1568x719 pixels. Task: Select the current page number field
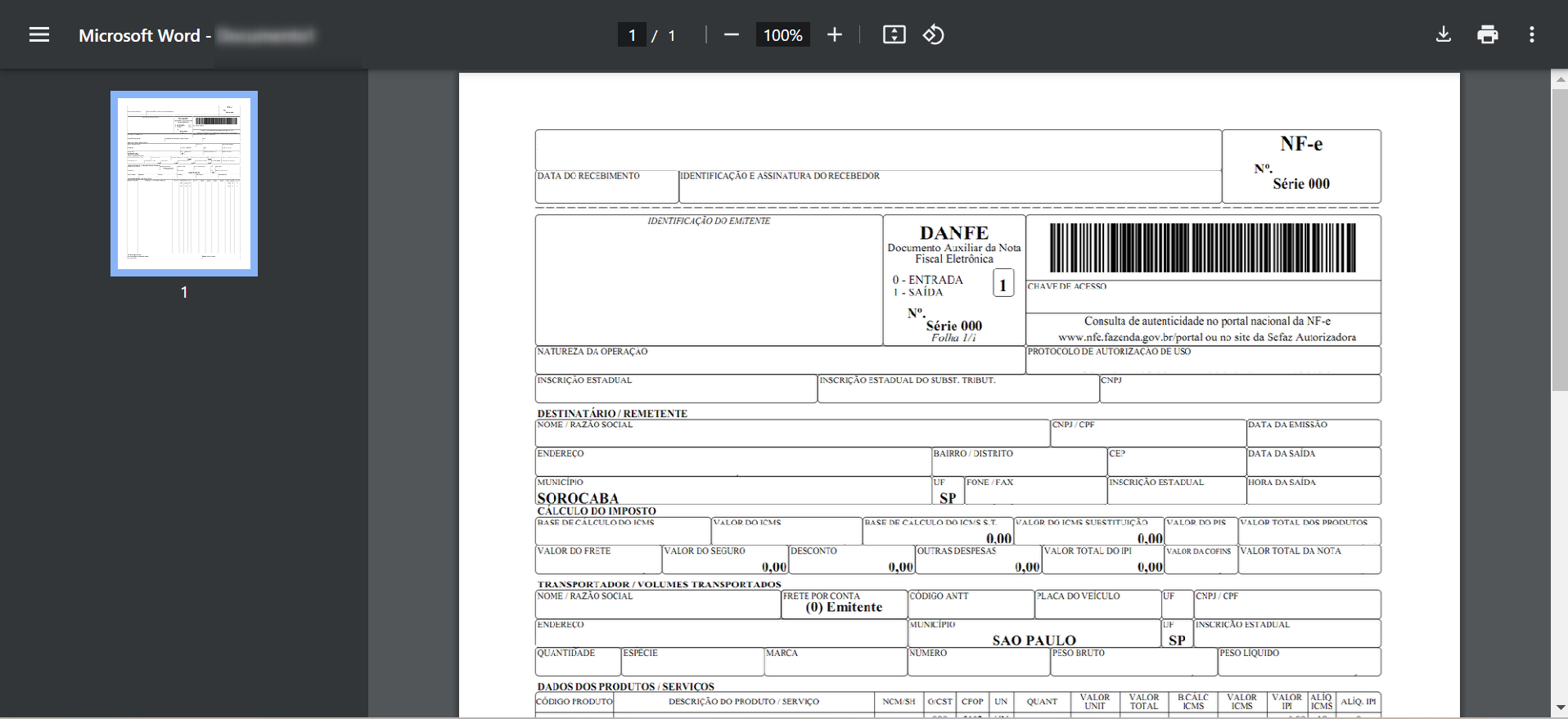tap(632, 35)
